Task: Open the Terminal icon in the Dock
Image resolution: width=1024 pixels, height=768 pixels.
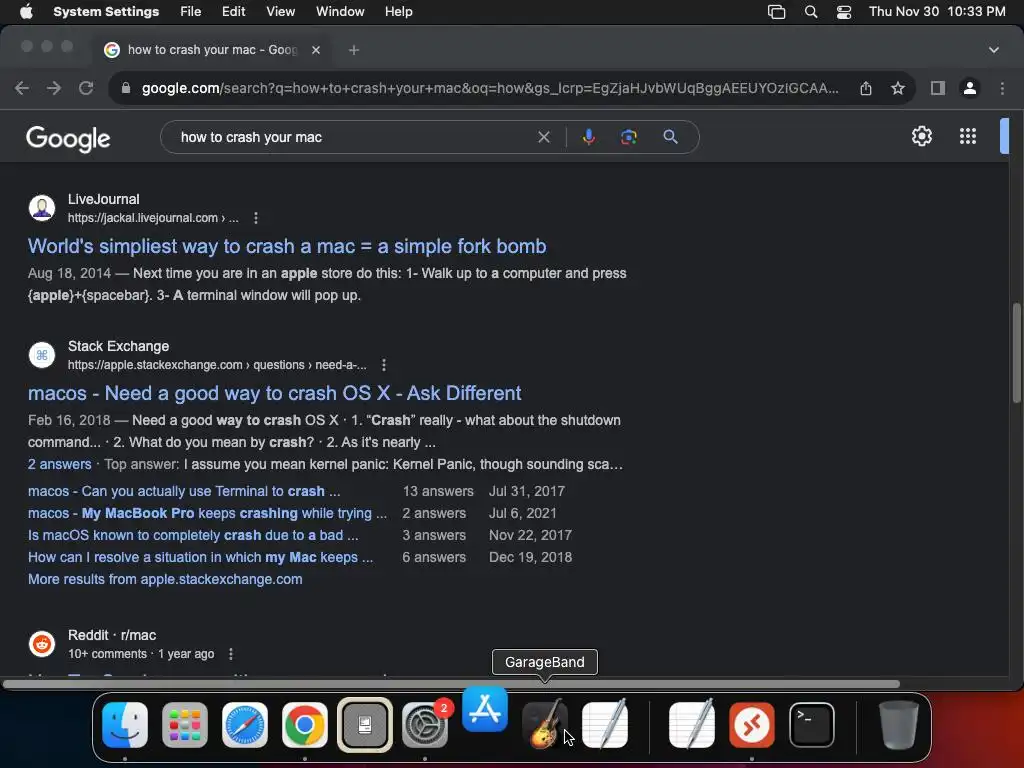Action: [812, 724]
